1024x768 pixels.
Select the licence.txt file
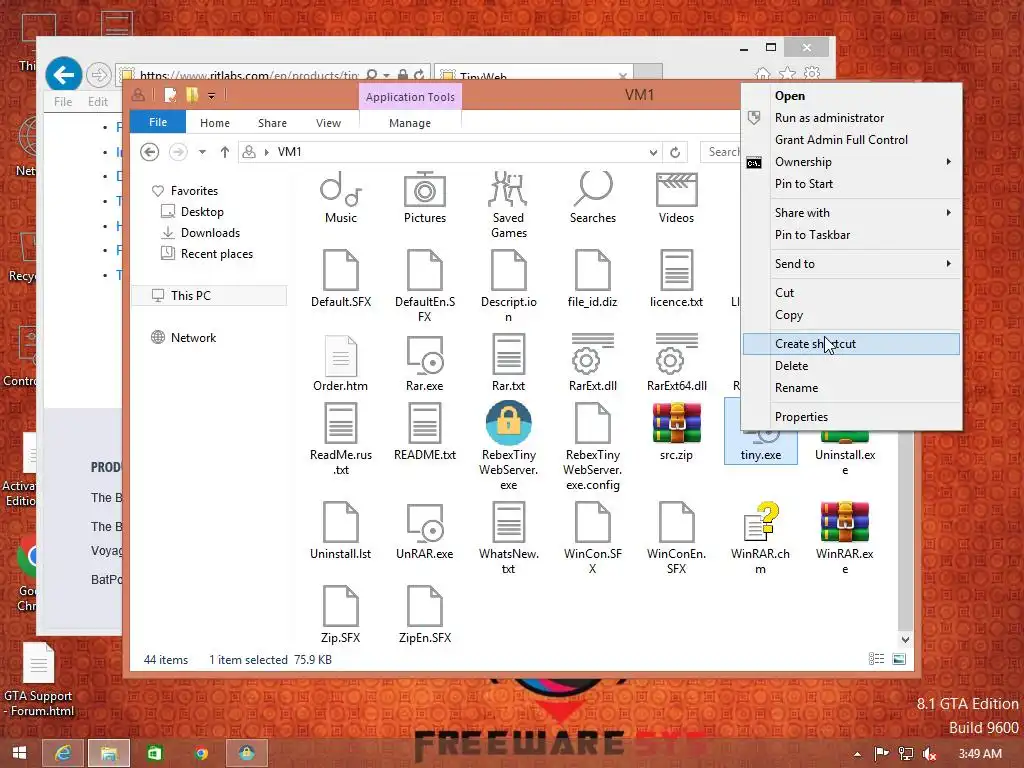click(x=676, y=279)
